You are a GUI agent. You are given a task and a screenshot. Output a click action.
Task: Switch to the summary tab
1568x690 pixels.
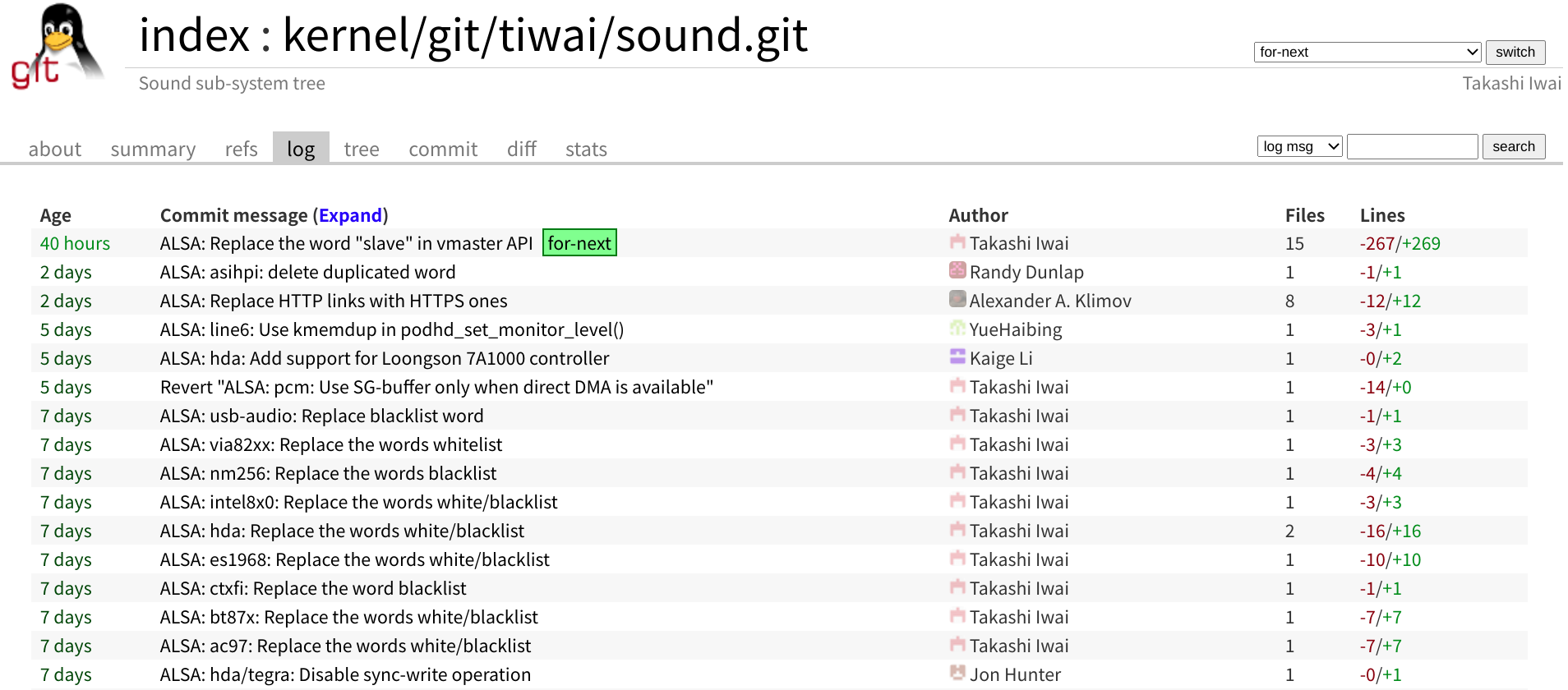point(153,149)
